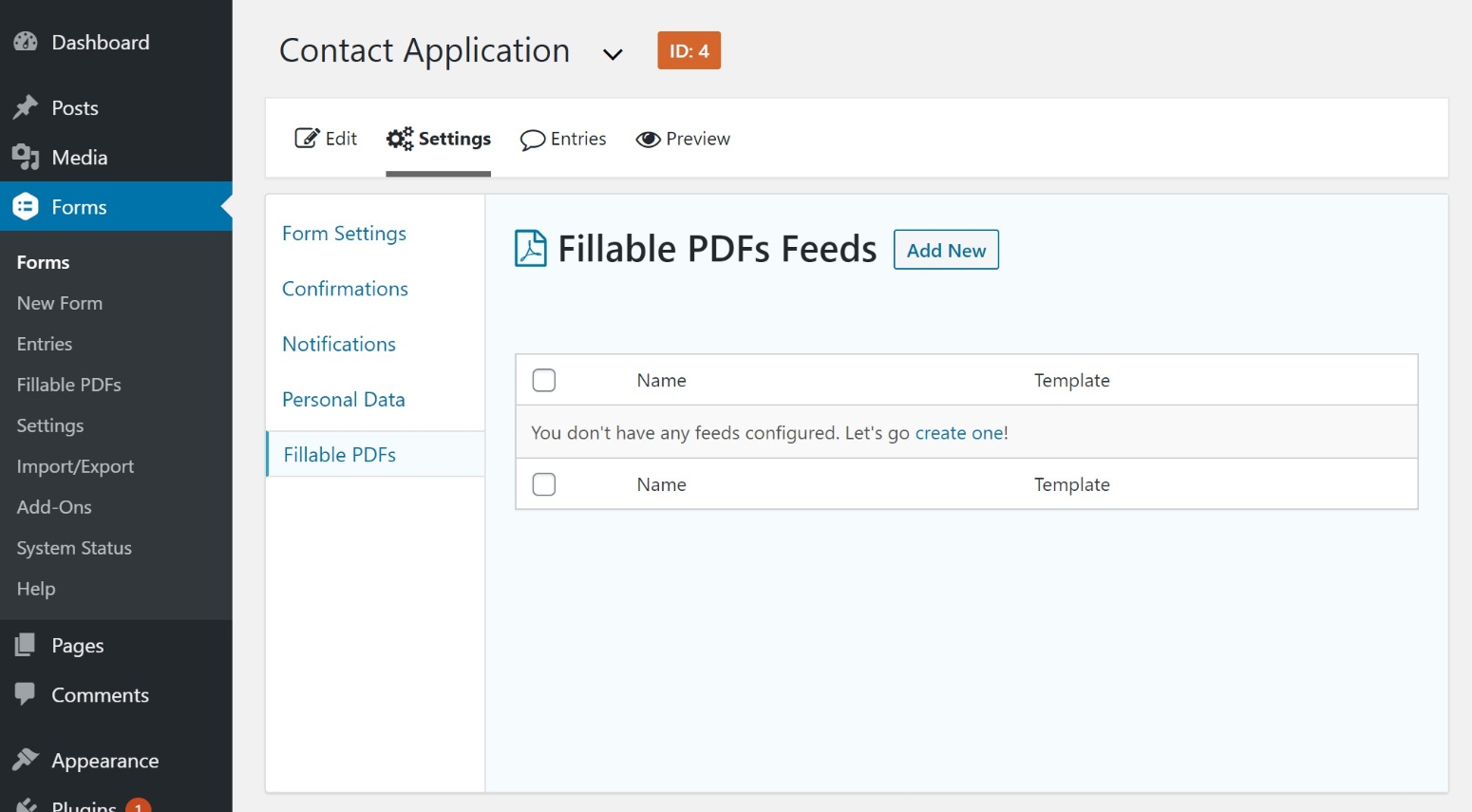
Task: Click the Plugins plug icon
Action: tap(26, 805)
